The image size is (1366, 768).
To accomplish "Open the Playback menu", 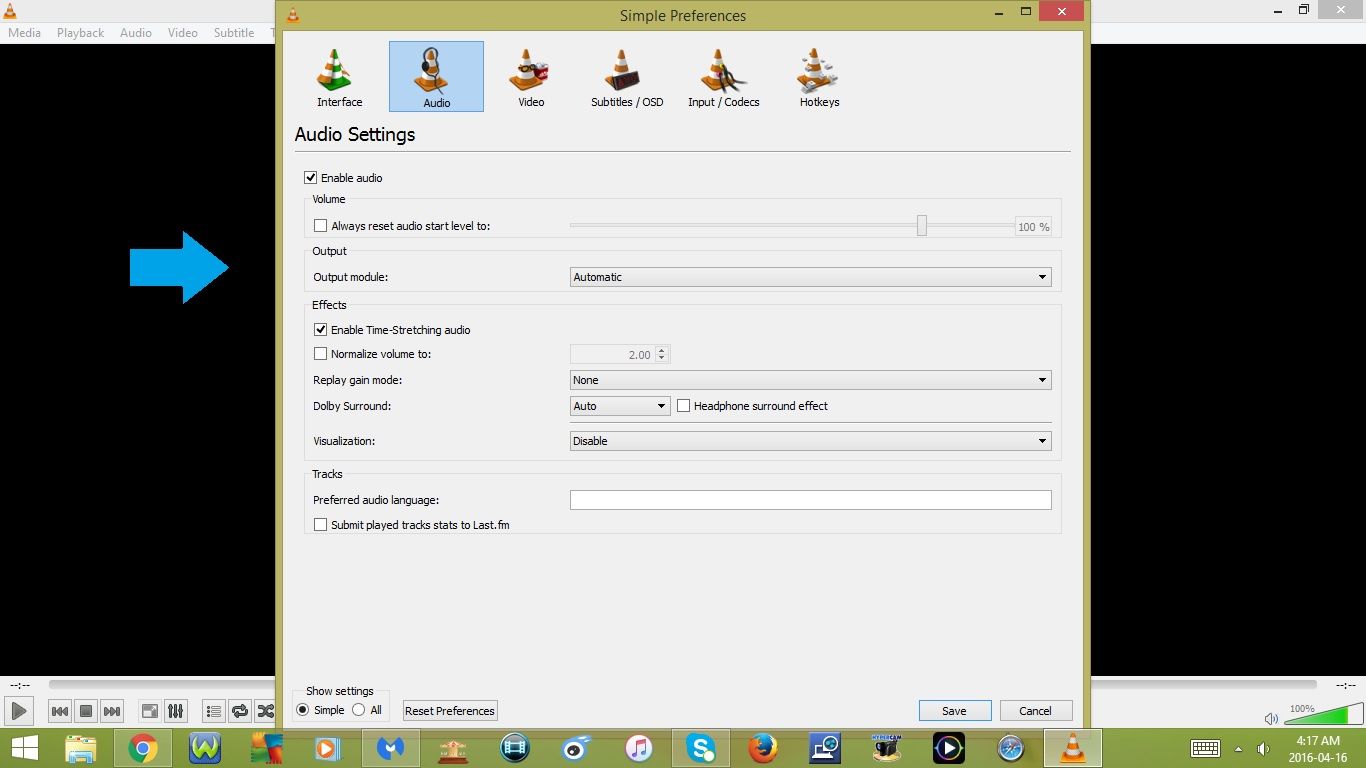I will click(79, 32).
